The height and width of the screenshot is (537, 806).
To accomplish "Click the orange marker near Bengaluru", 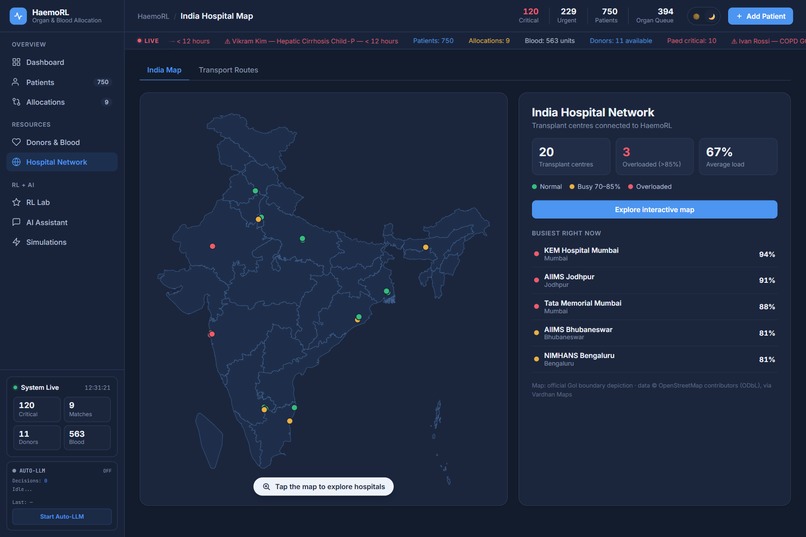I will coord(264,409).
